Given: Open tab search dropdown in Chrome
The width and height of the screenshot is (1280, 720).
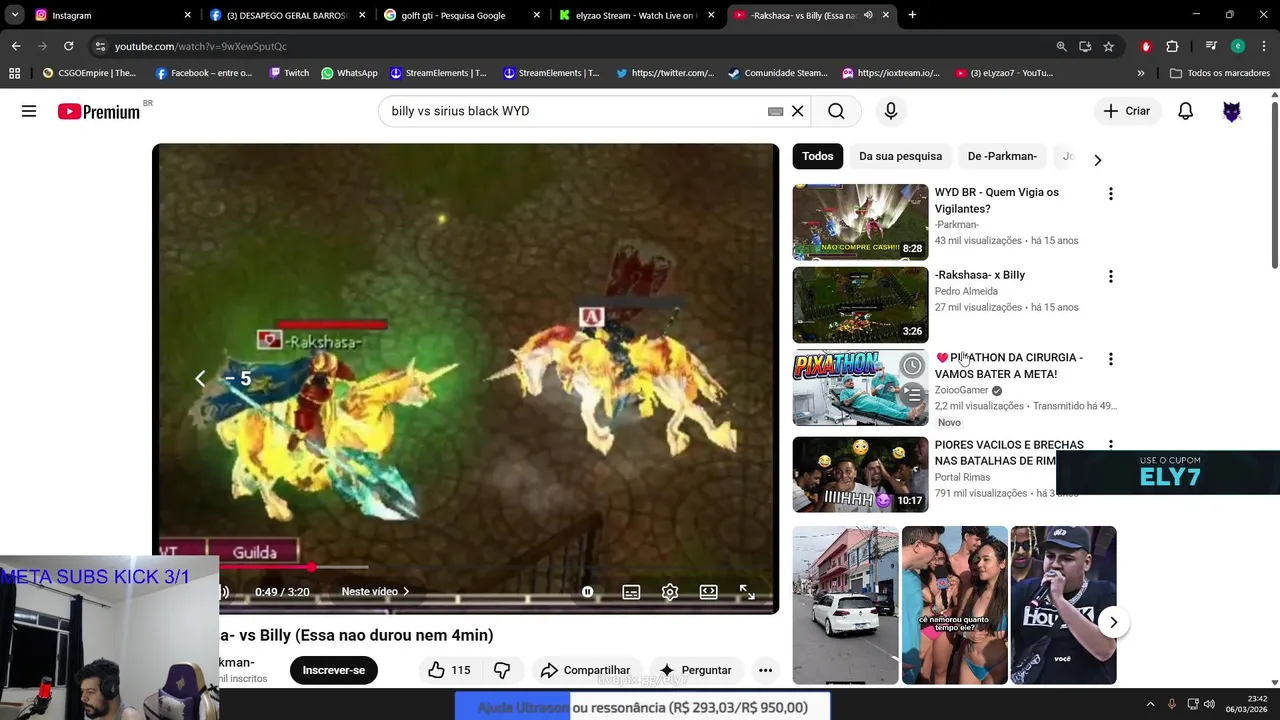Looking at the screenshot, I should pyautogui.click(x=15, y=15).
